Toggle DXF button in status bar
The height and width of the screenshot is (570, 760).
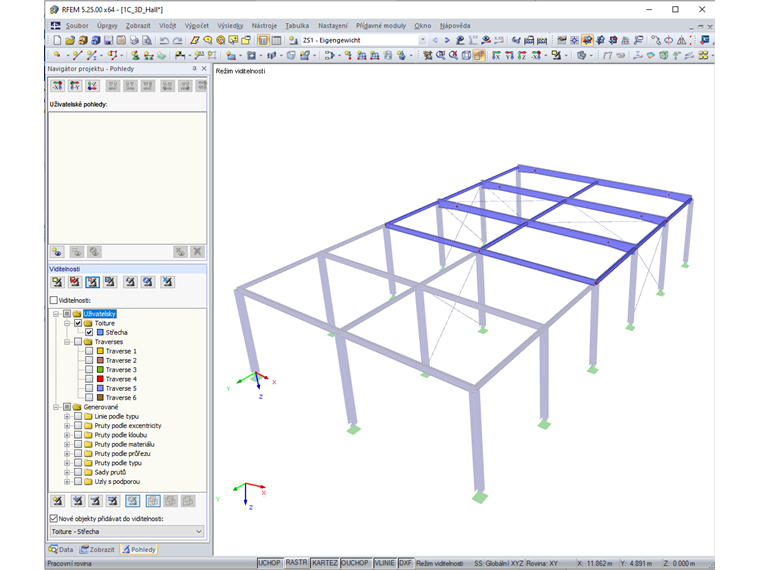tap(405, 563)
